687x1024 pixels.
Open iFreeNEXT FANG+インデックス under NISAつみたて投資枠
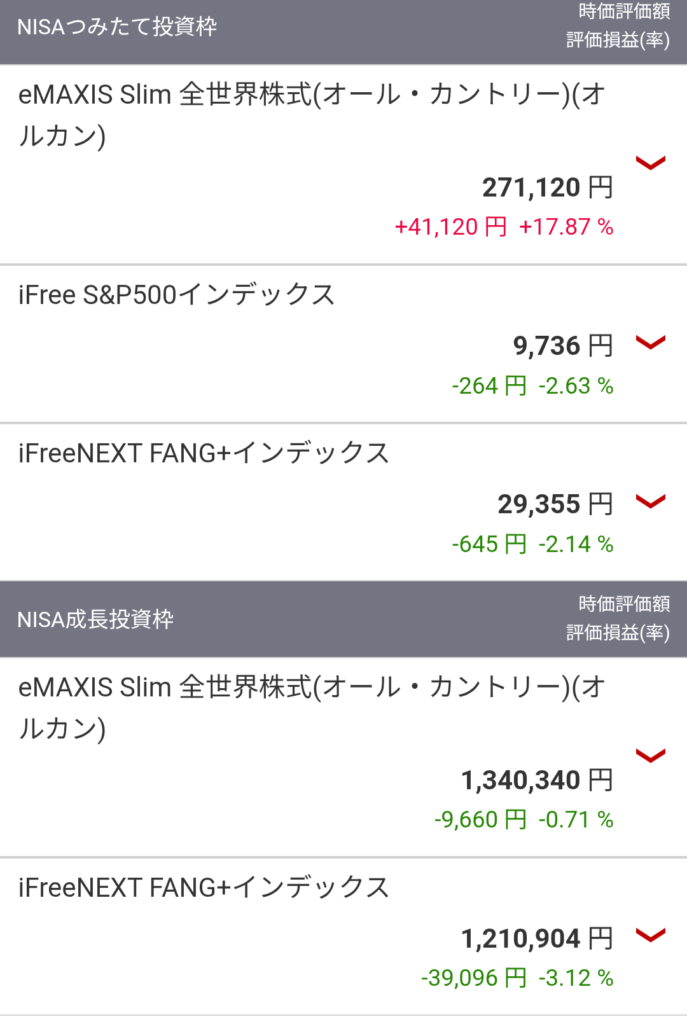click(x=203, y=453)
